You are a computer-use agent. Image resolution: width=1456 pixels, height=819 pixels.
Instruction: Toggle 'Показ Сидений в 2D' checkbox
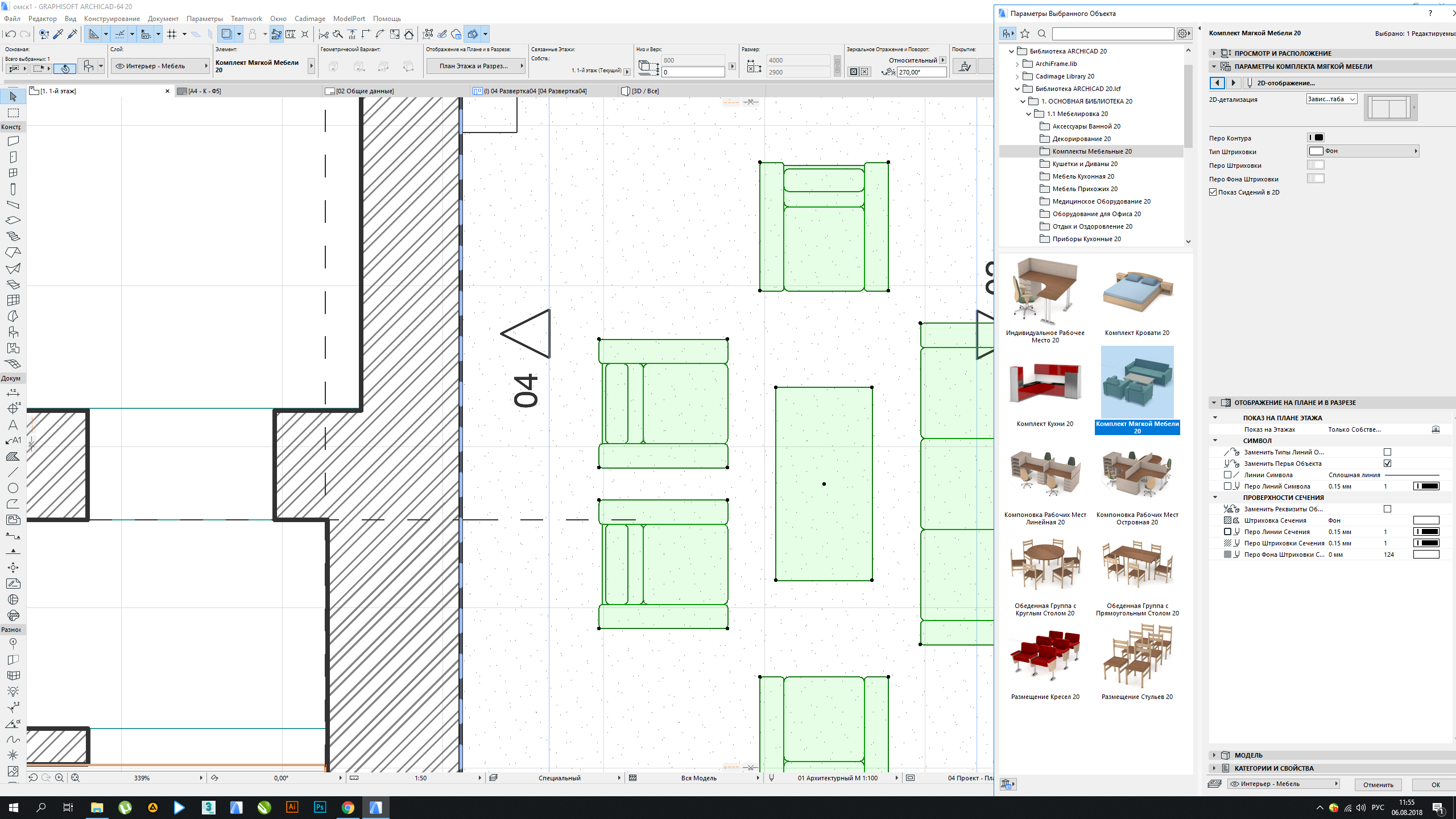click(x=1213, y=192)
